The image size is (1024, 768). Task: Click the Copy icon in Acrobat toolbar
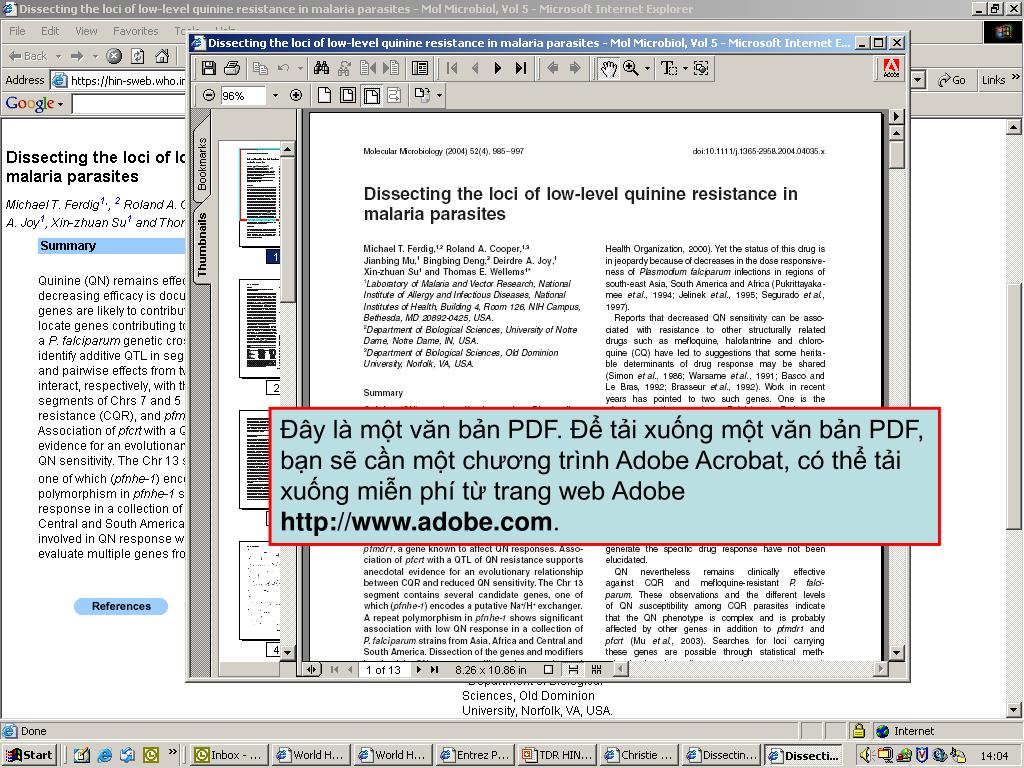coord(260,68)
